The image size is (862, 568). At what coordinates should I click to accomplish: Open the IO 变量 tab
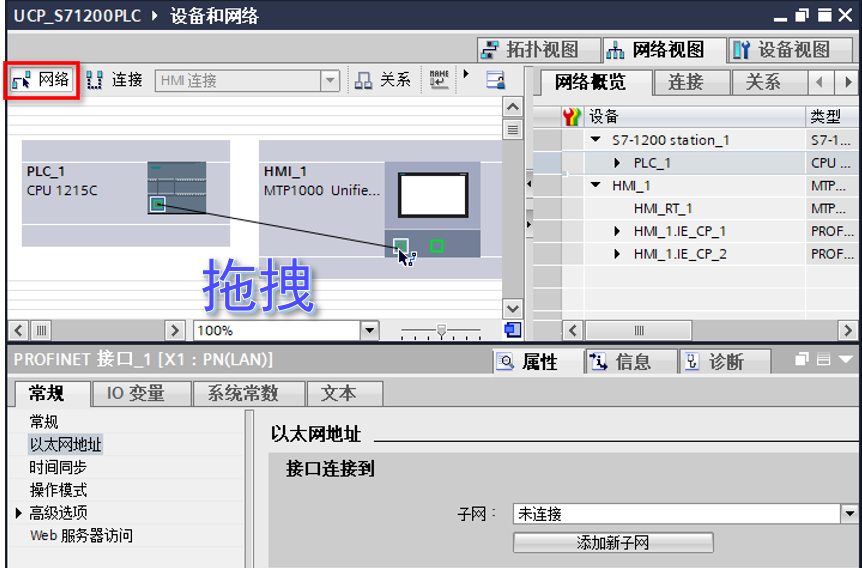135,393
